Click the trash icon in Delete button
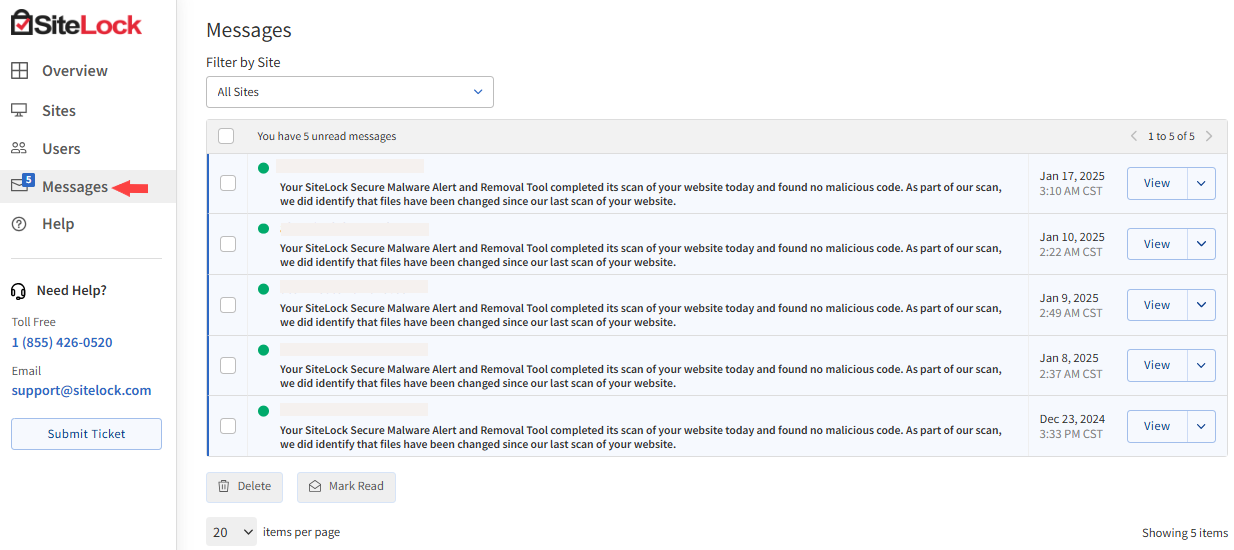This screenshot has height=550, width=1234. click(224, 487)
